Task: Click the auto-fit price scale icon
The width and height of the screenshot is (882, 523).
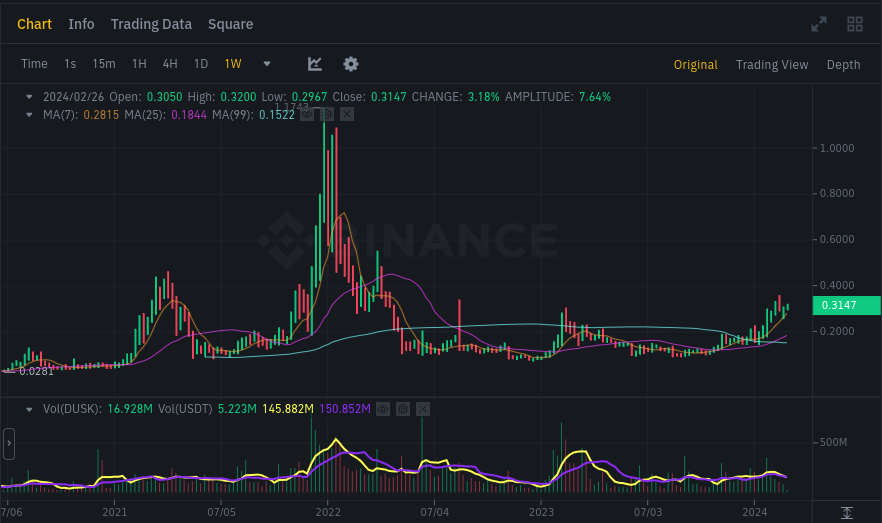Action: [847, 512]
